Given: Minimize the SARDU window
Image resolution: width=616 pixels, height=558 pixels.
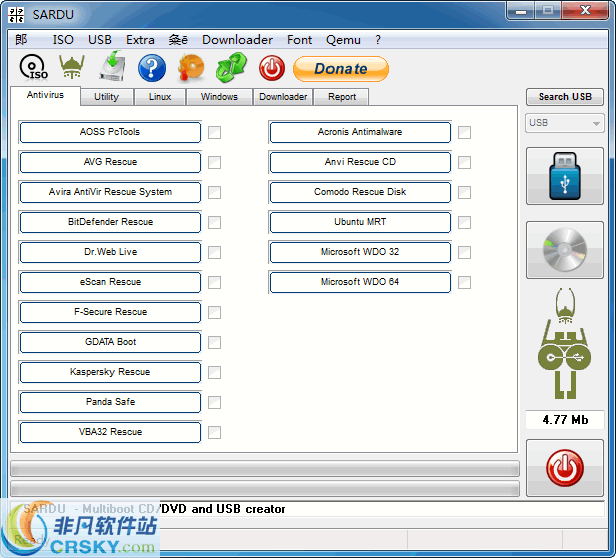Looking at the screenshot, I should tap(521, 11).
